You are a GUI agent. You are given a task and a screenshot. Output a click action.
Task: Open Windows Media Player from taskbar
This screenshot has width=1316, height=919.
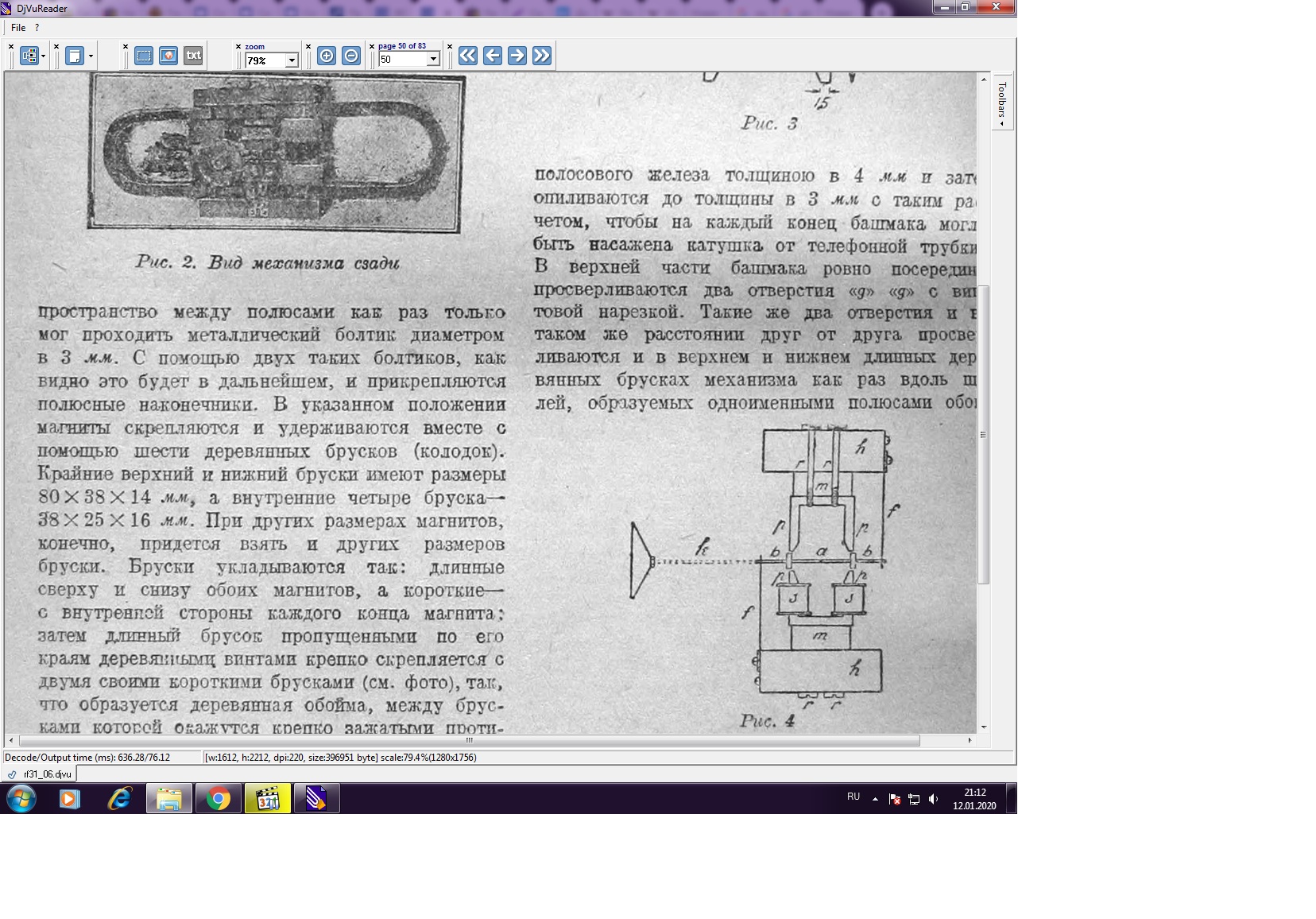70,798
